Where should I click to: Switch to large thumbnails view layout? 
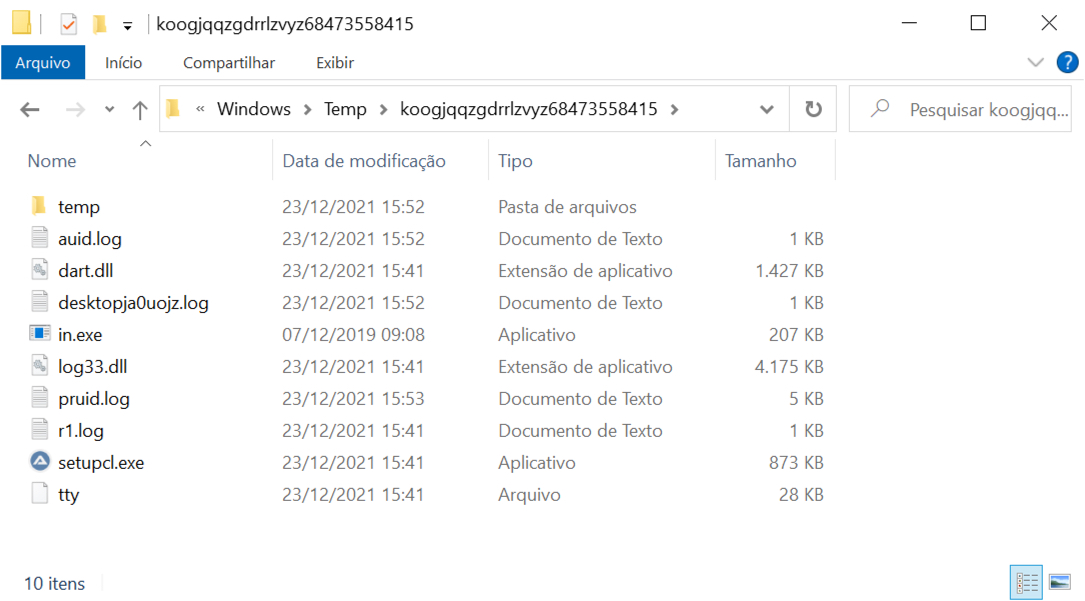point(1059,582)
